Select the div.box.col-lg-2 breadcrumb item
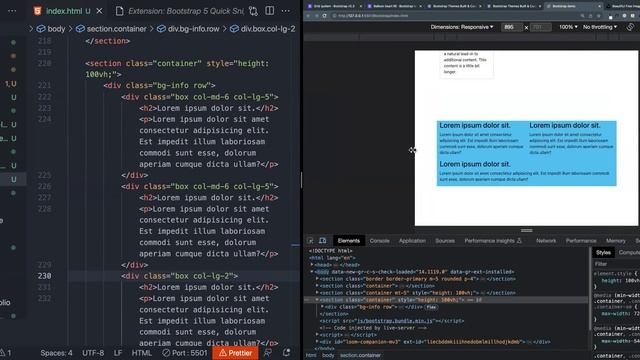 point(263,29)
